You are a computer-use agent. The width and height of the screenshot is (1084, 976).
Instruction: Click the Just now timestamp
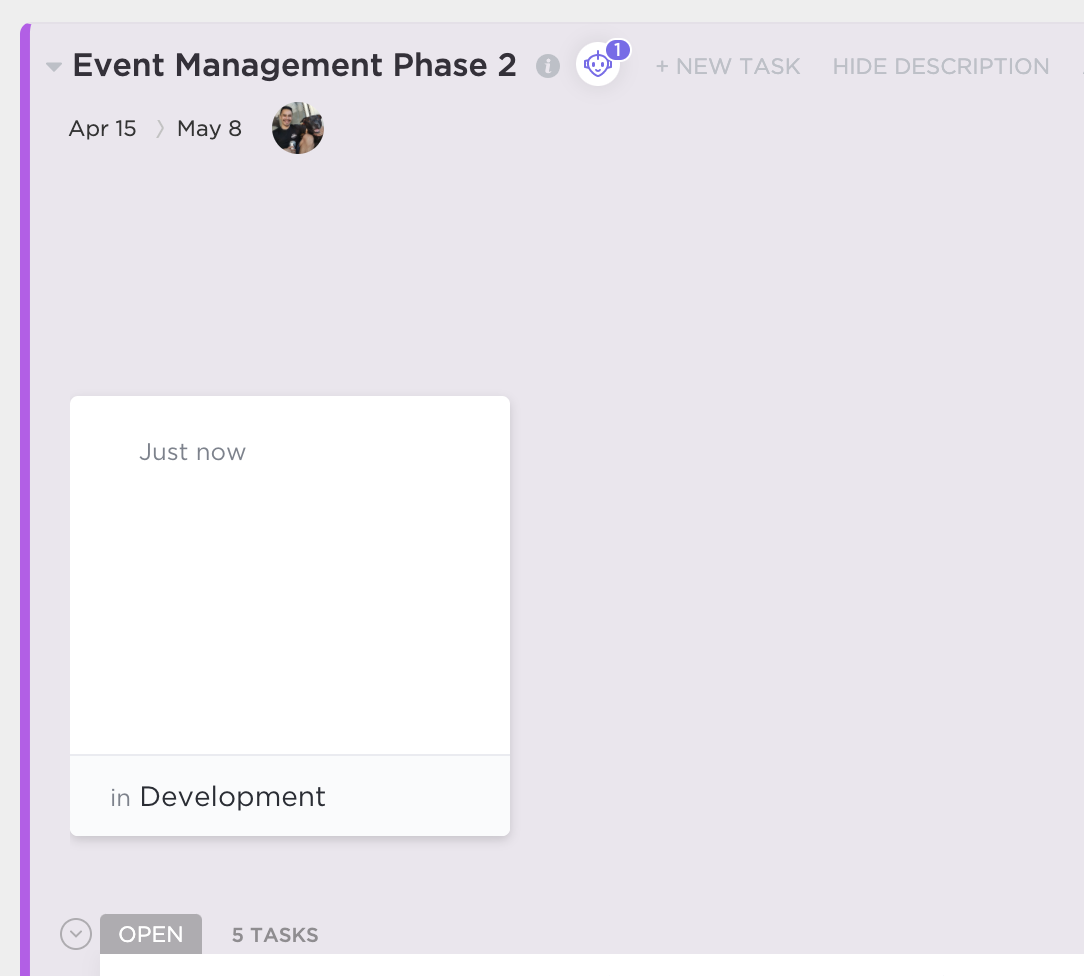click(x=192, y=452)
